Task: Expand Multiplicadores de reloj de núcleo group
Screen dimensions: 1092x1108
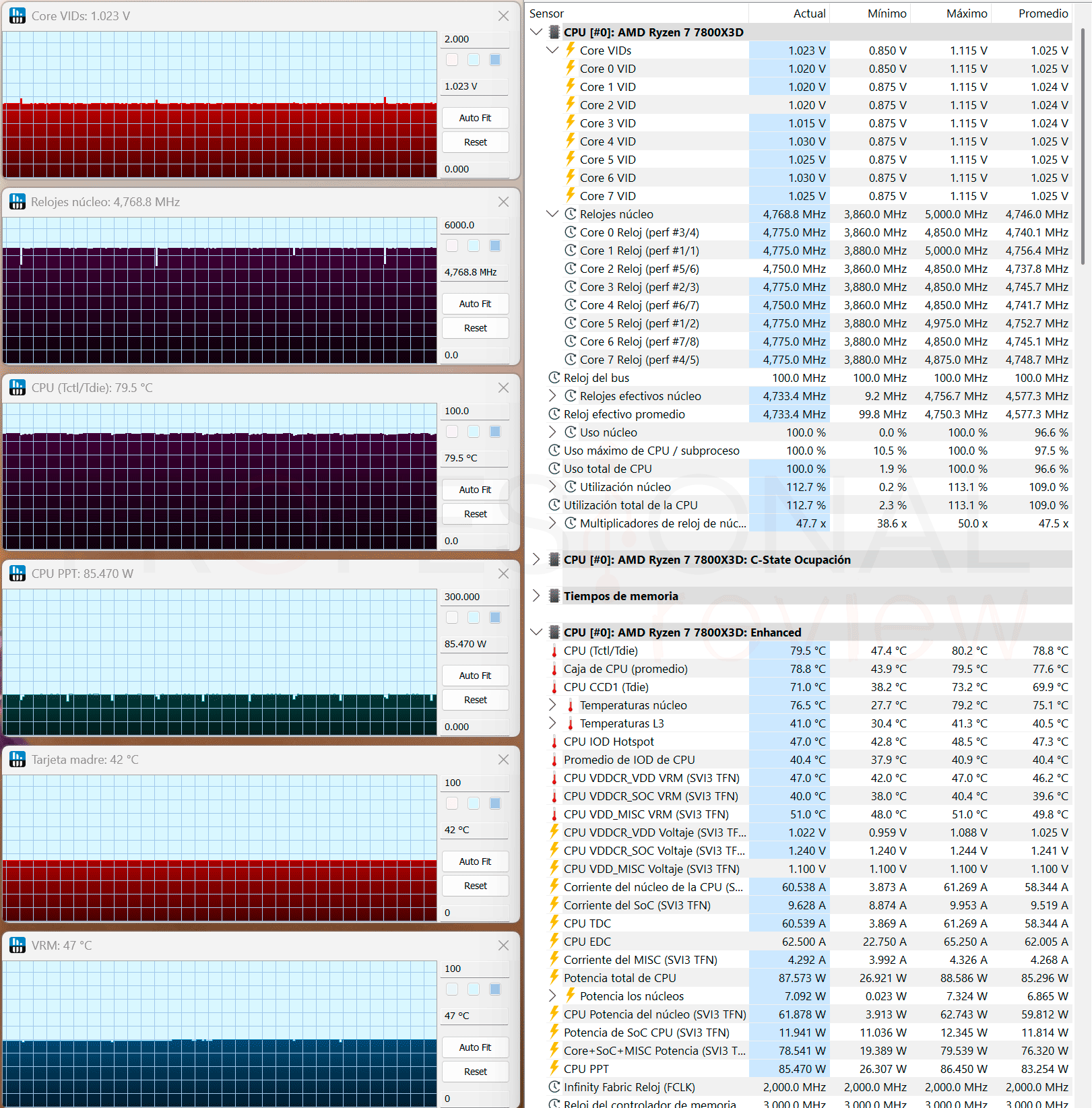Action: click(552, 523)
